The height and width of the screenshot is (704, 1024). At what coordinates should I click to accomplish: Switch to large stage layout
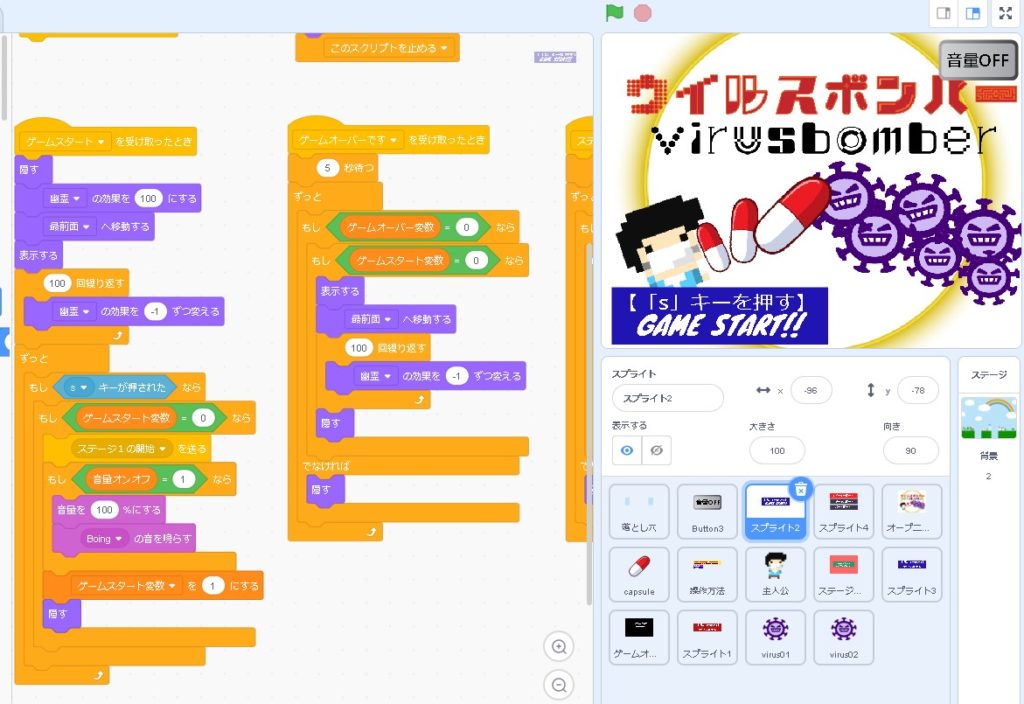[x=972, y=13]
